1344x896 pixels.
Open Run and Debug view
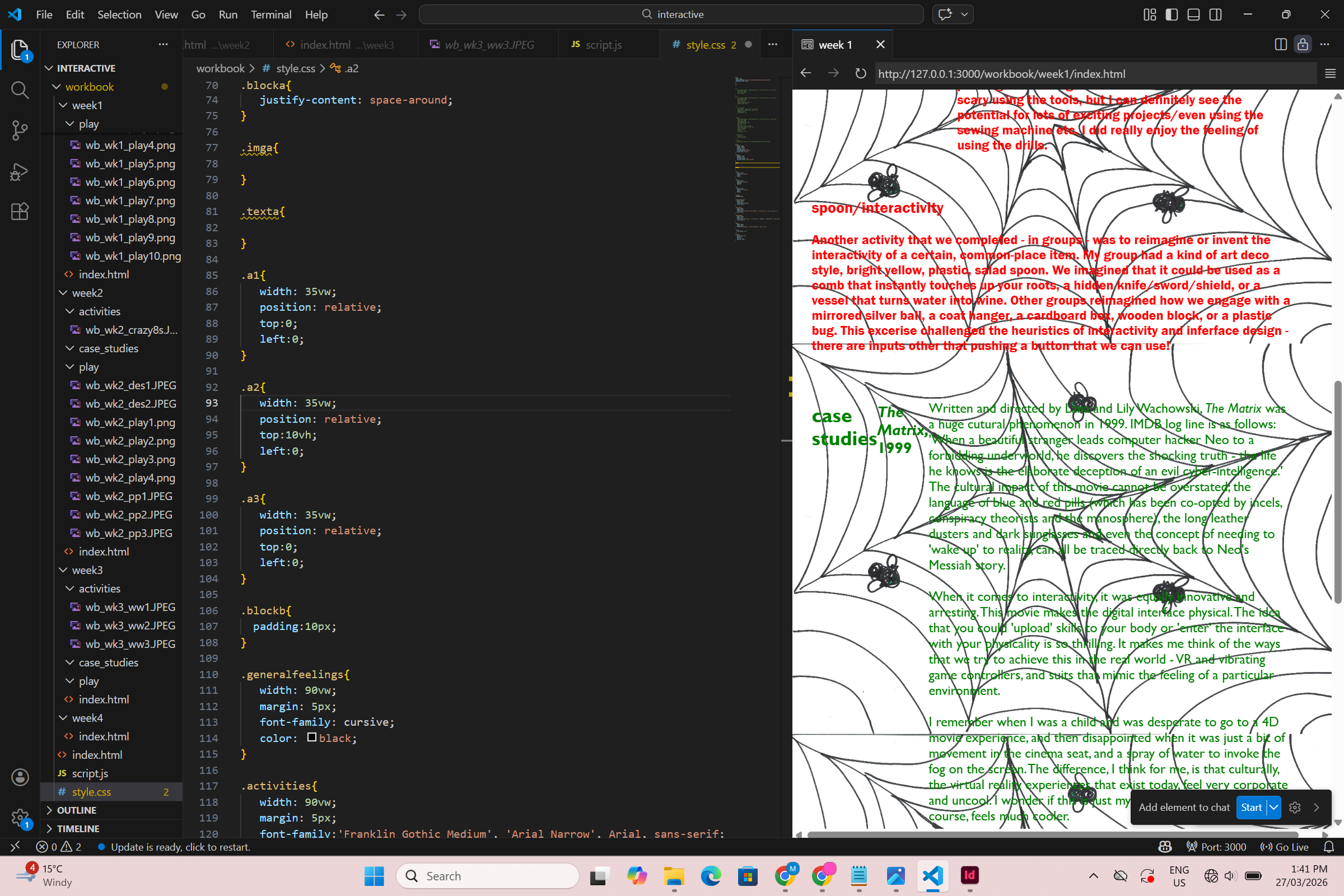point(20,171)
